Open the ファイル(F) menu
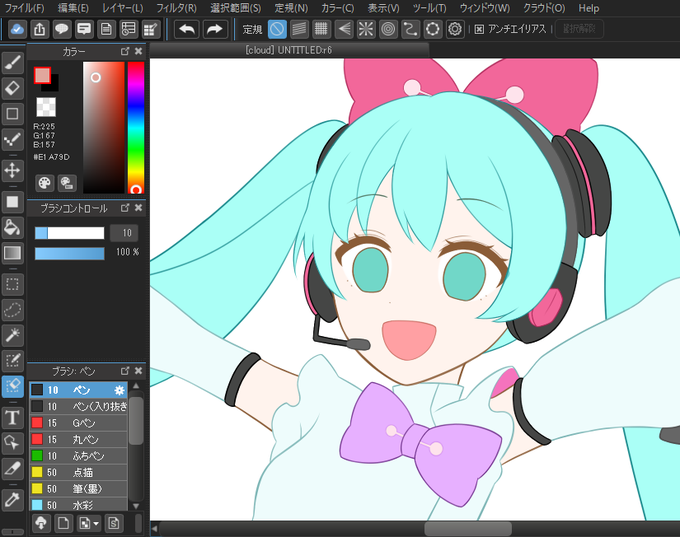Image resolution: width=680 pixels, height=537 pixels. [25, 8]
